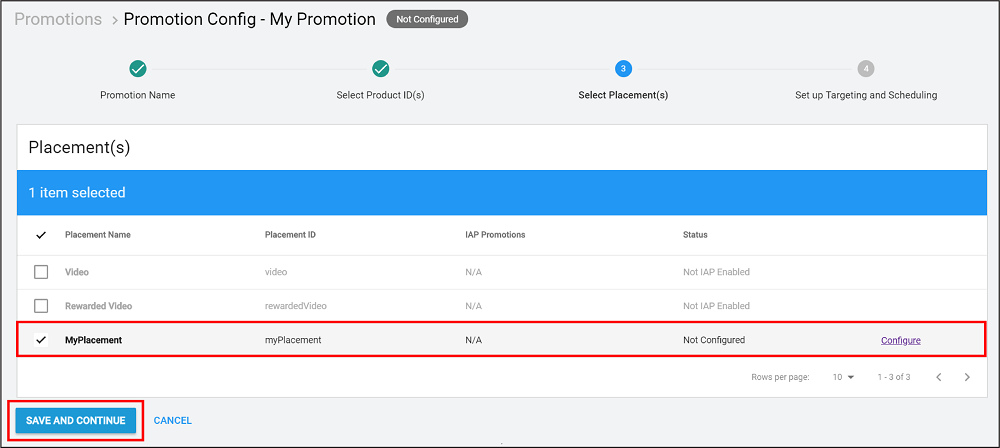The height and width of the screenshot is (448, 1000).
Task: Go to previous page with left chevron
Action: (x=939, y=377)
